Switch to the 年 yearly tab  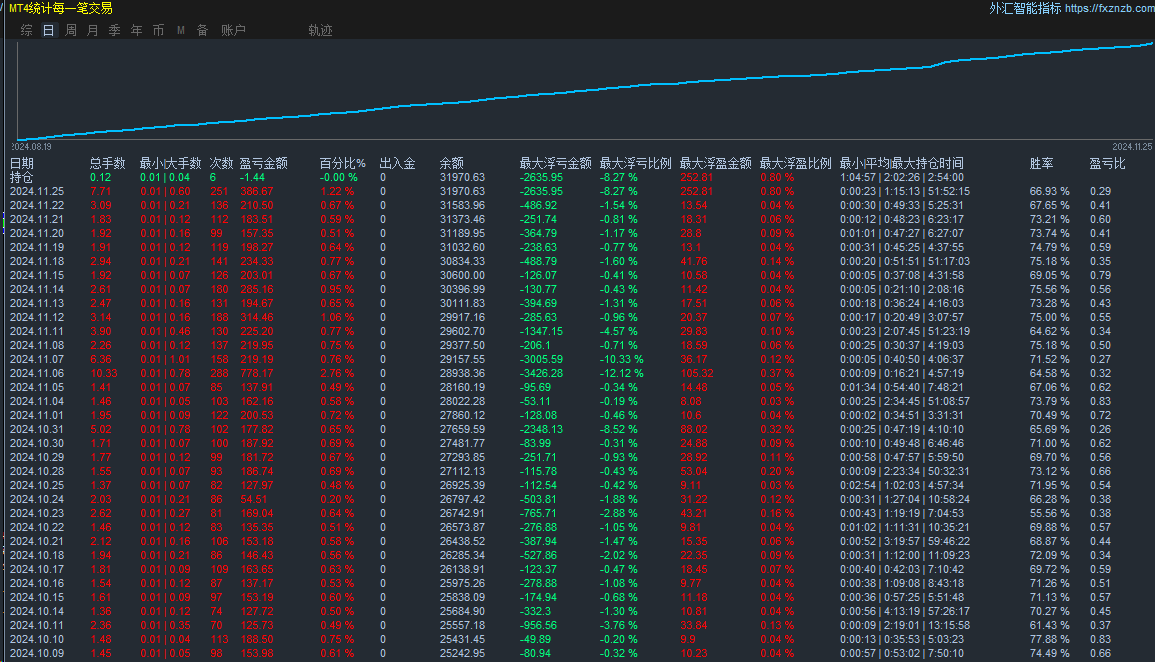click(x=137, y=30)
